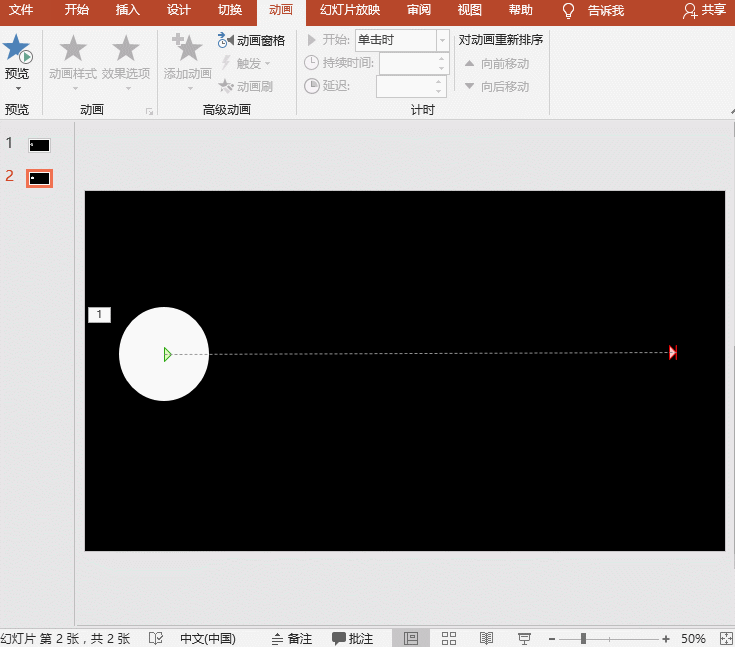Switch to Normal view icon
This screenshot has width=735, height=647.
click(x=411, y=639)
